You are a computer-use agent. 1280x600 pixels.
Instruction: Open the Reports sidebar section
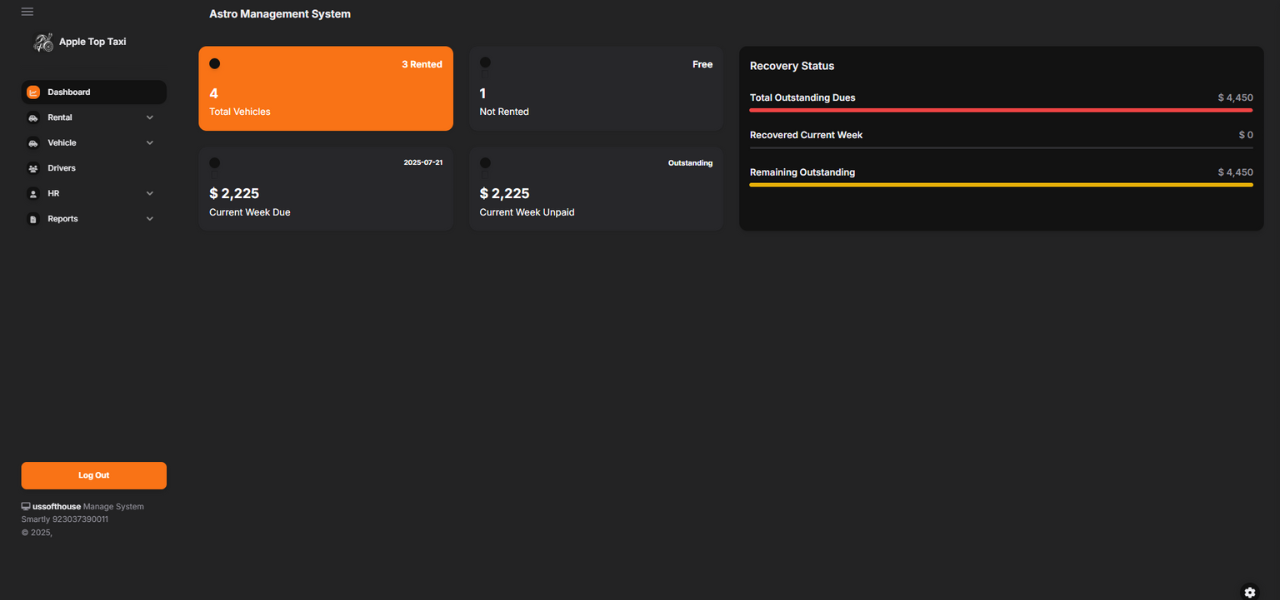(94, 219)
